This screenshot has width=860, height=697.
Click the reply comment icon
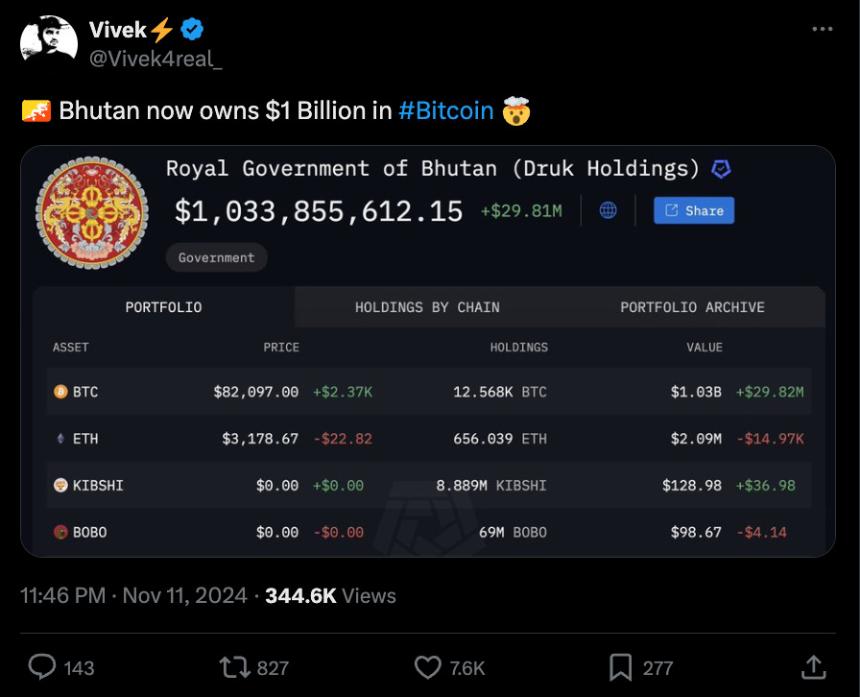[41, 667]
